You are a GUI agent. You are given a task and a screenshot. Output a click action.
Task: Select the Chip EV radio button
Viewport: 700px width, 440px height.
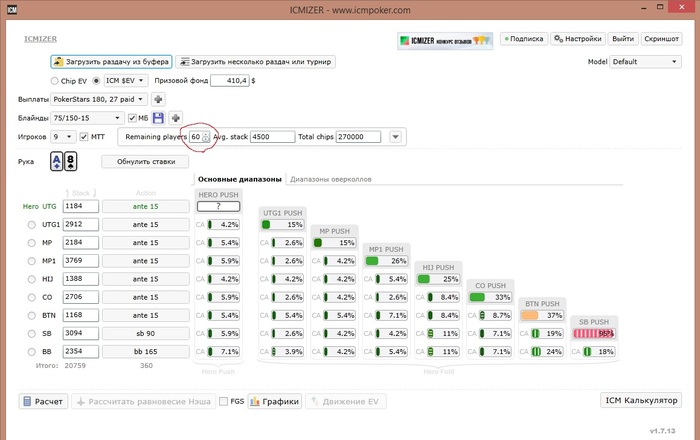[x=54, y=81]
